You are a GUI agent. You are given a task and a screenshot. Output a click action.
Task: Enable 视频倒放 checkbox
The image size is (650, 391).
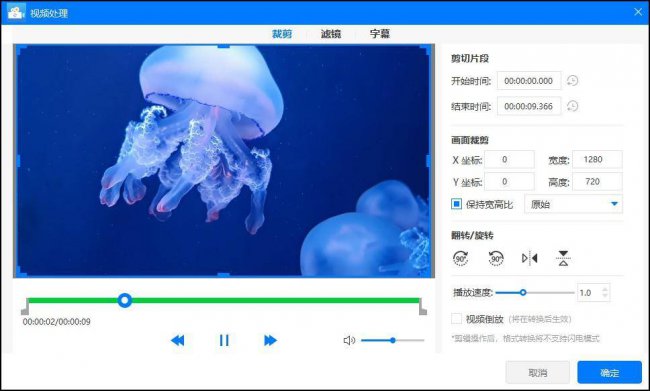click(456, 319)
